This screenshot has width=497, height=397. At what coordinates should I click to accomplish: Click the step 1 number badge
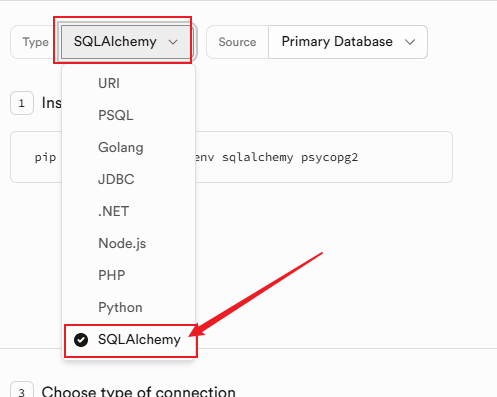[x=22, y=103]
